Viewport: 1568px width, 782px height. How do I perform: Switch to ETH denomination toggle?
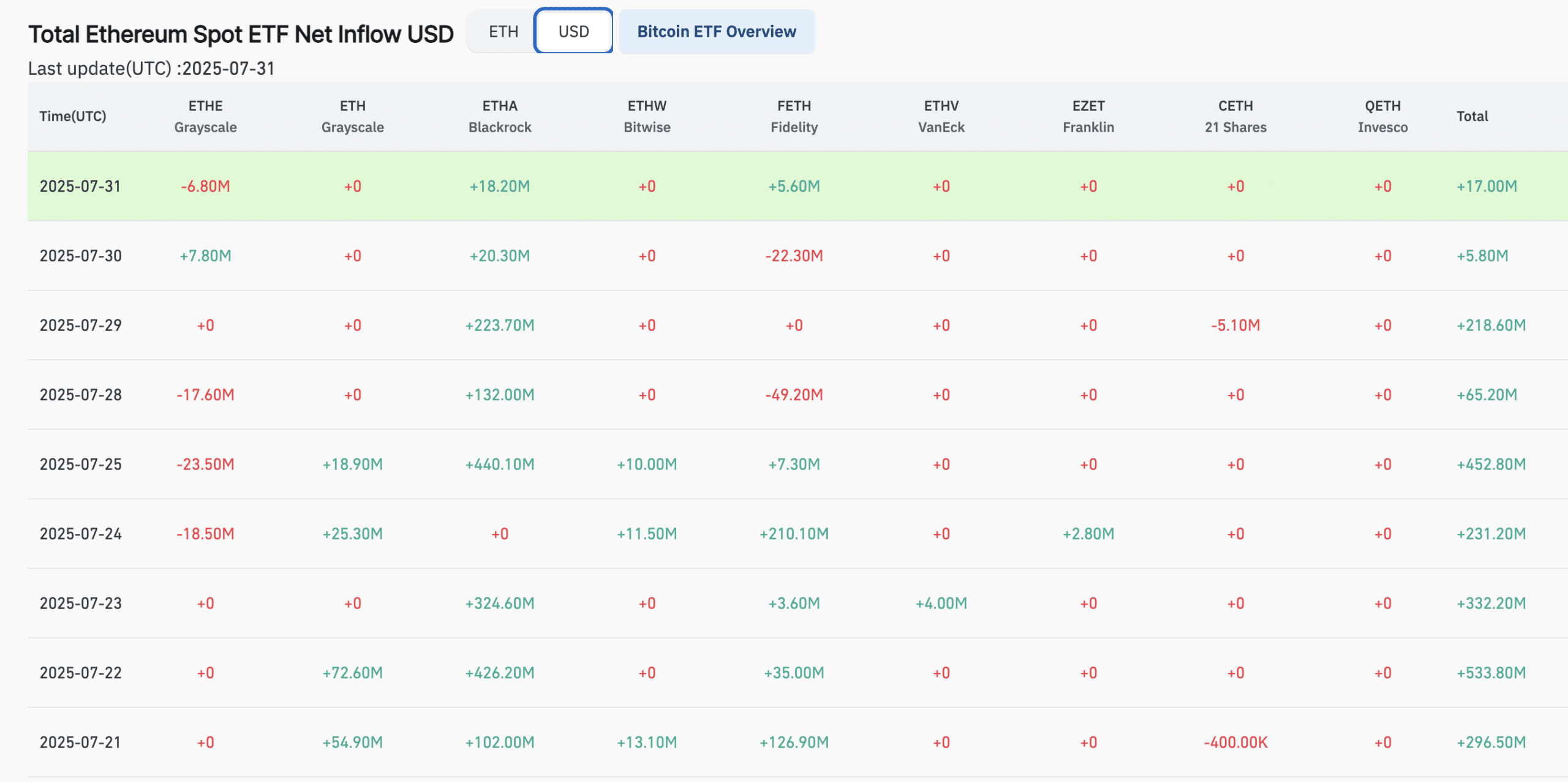(x=503, y=31)
